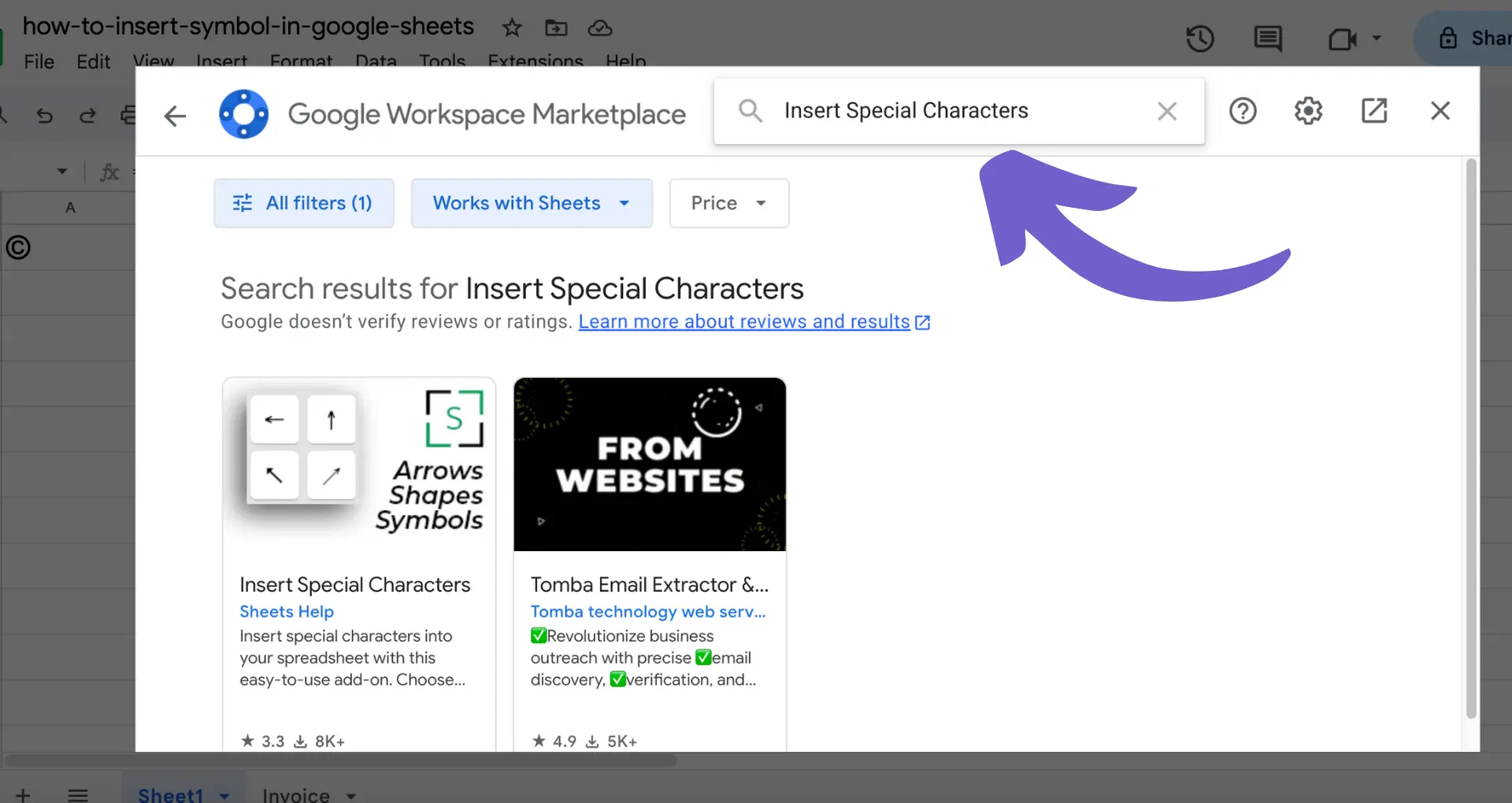Viewport: 1512px width, 803px height.
Task: Open the File menu
Action: [x=39, y=61]
